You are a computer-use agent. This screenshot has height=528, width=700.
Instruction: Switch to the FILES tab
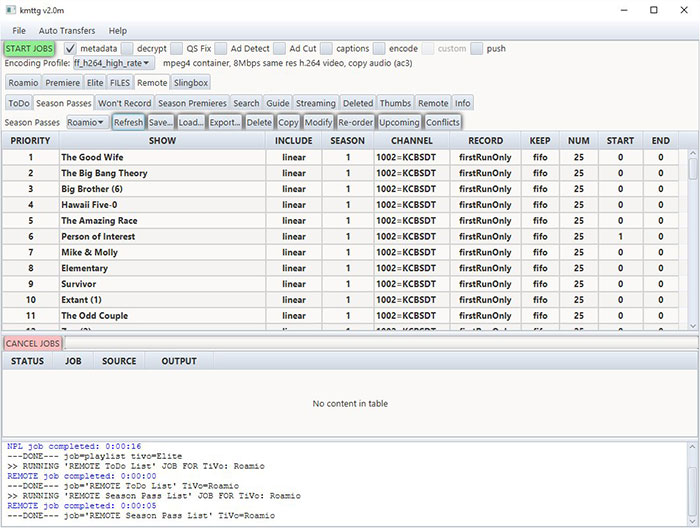pos(120,83)
